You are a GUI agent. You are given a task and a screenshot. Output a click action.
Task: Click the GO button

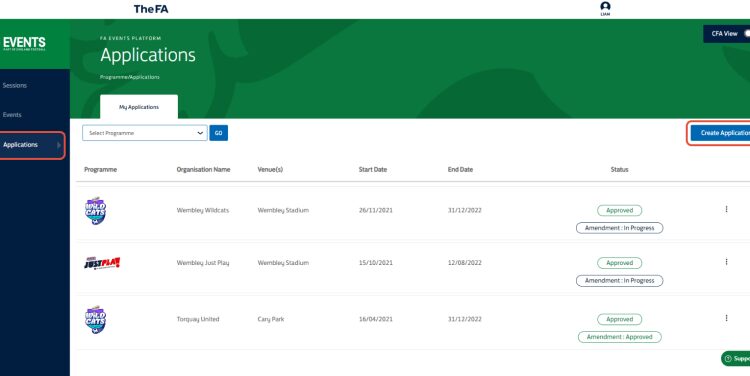coord(219,133)
